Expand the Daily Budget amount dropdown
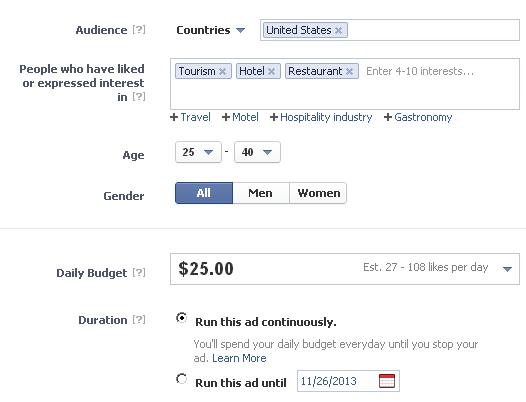This screenshot has width=526, height=402. [x=507, y=269]
